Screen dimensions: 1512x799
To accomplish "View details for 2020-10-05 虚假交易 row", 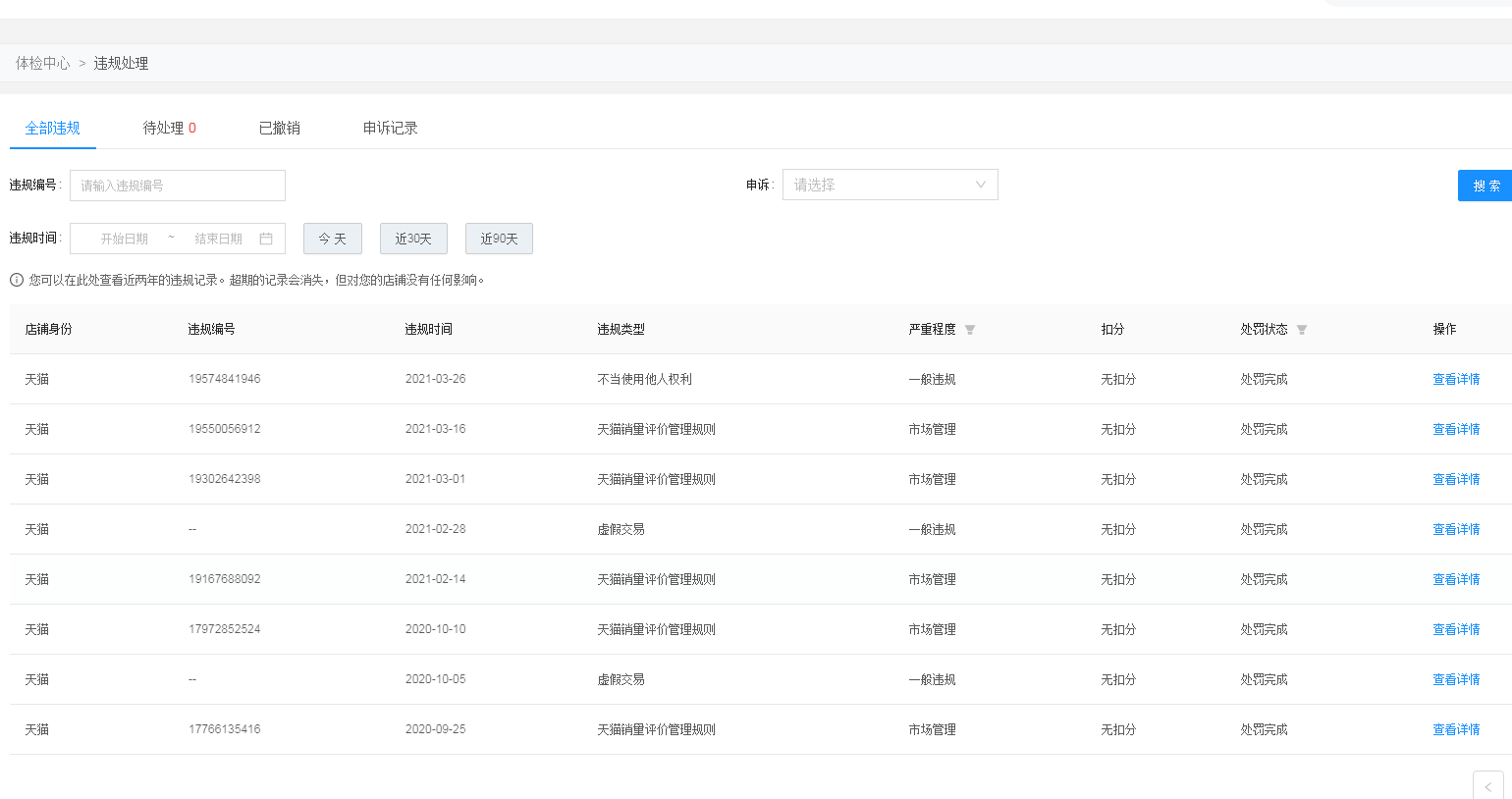I will tap(1456, 679).
